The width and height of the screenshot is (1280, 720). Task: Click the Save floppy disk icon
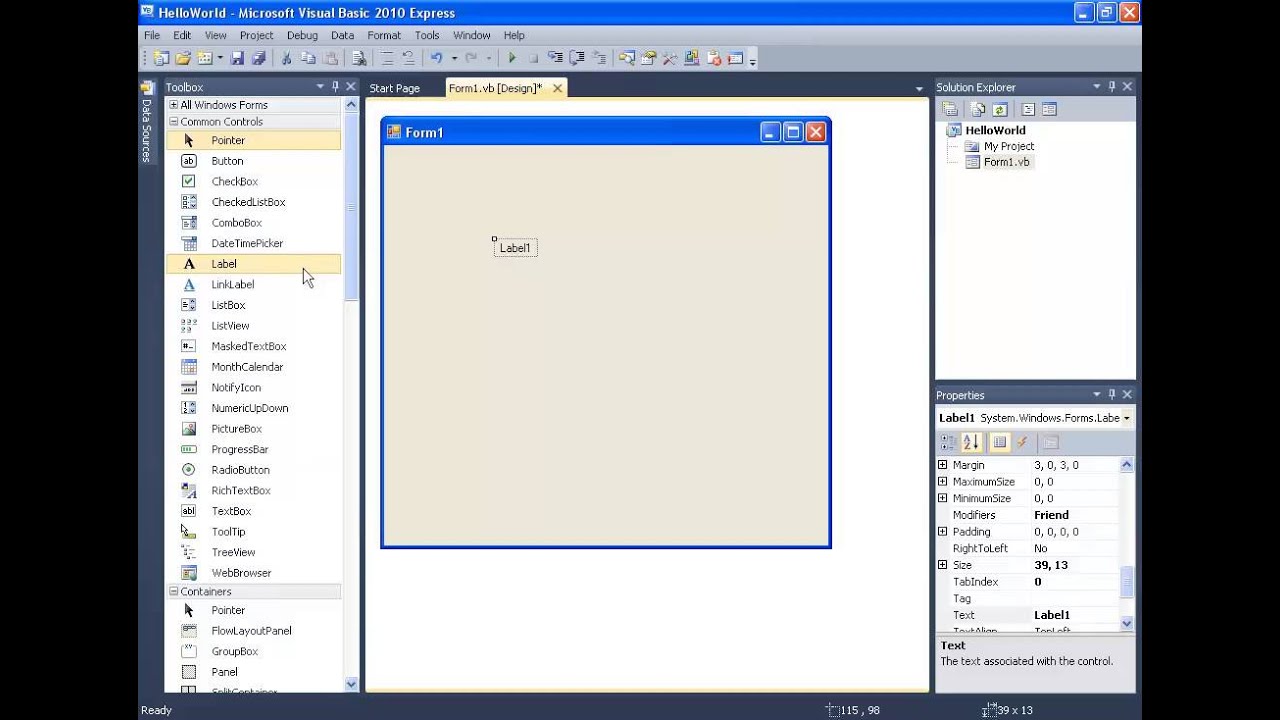pos(237,58)
